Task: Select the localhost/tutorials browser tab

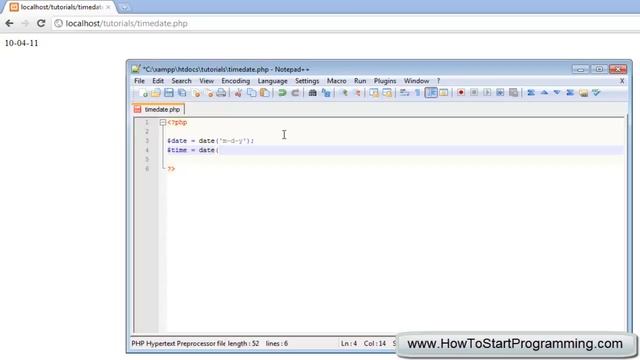Action: (x=60, y=7)
